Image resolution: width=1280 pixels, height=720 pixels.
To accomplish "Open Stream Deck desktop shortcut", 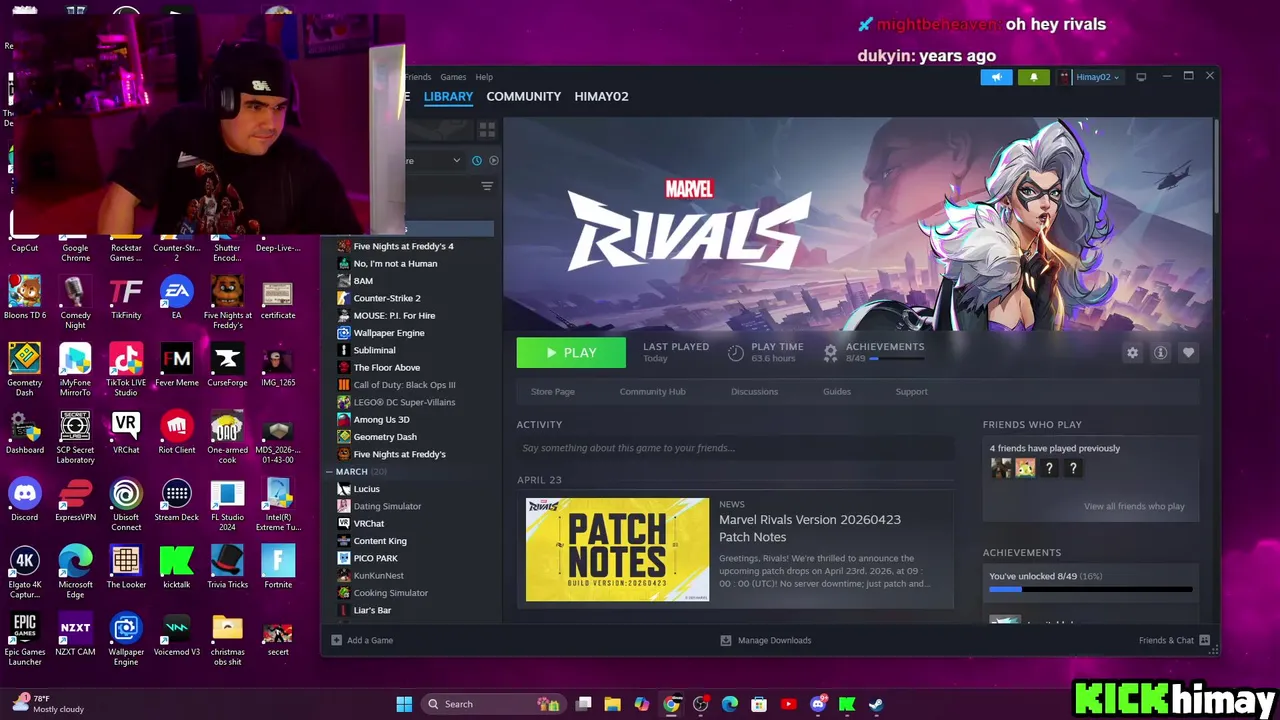I will pyautogui.click(x=177, y=499).
